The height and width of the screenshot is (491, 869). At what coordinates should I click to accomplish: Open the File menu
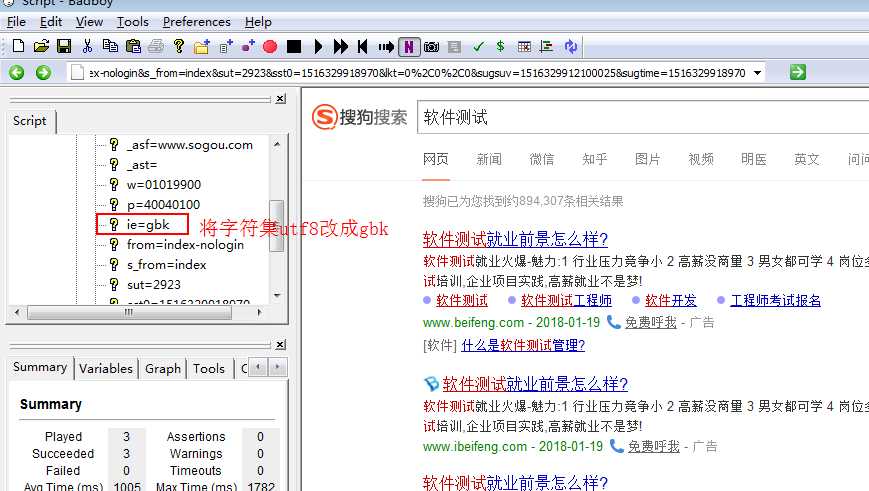click(16, 22)
